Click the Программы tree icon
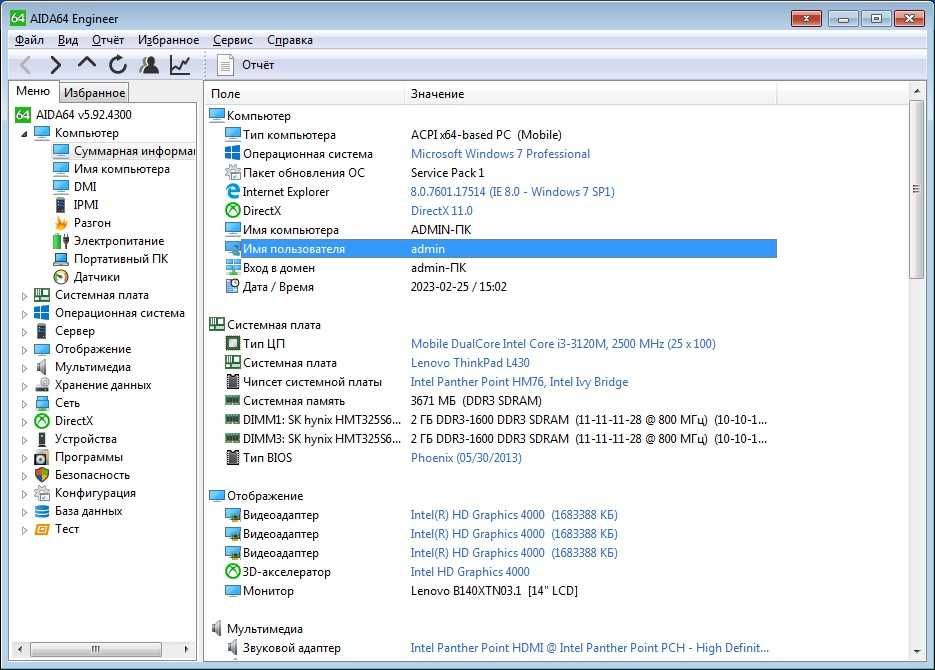The height and width of the screenshot is (670, 935). tap(42, 457)
